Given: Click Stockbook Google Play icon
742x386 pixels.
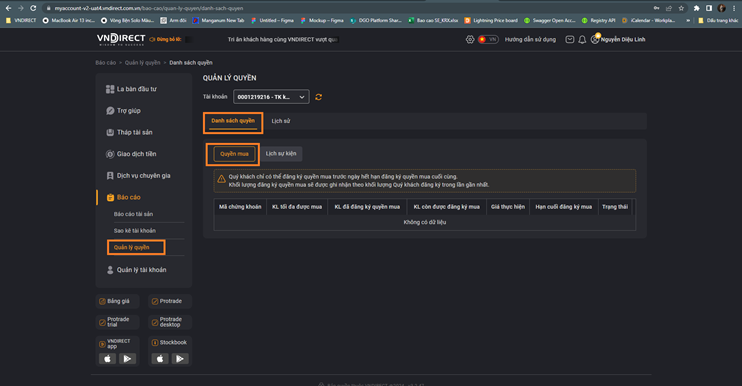Looking at the screenshot, I should pos(180,359).
